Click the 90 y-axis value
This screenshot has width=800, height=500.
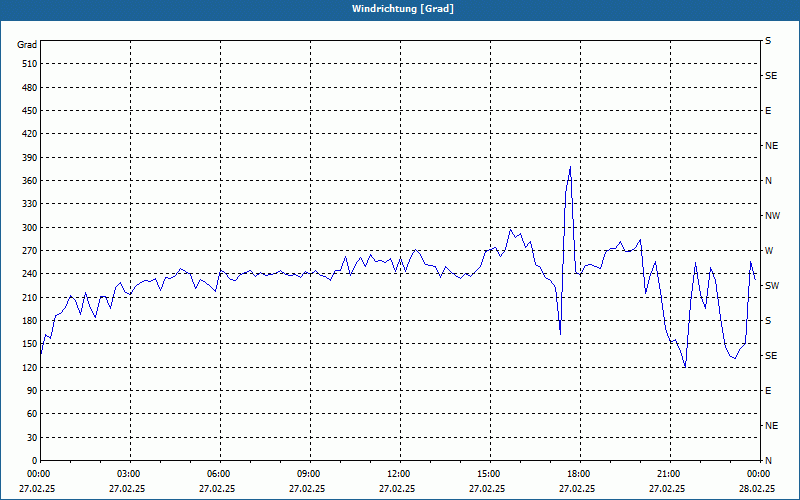32,391
